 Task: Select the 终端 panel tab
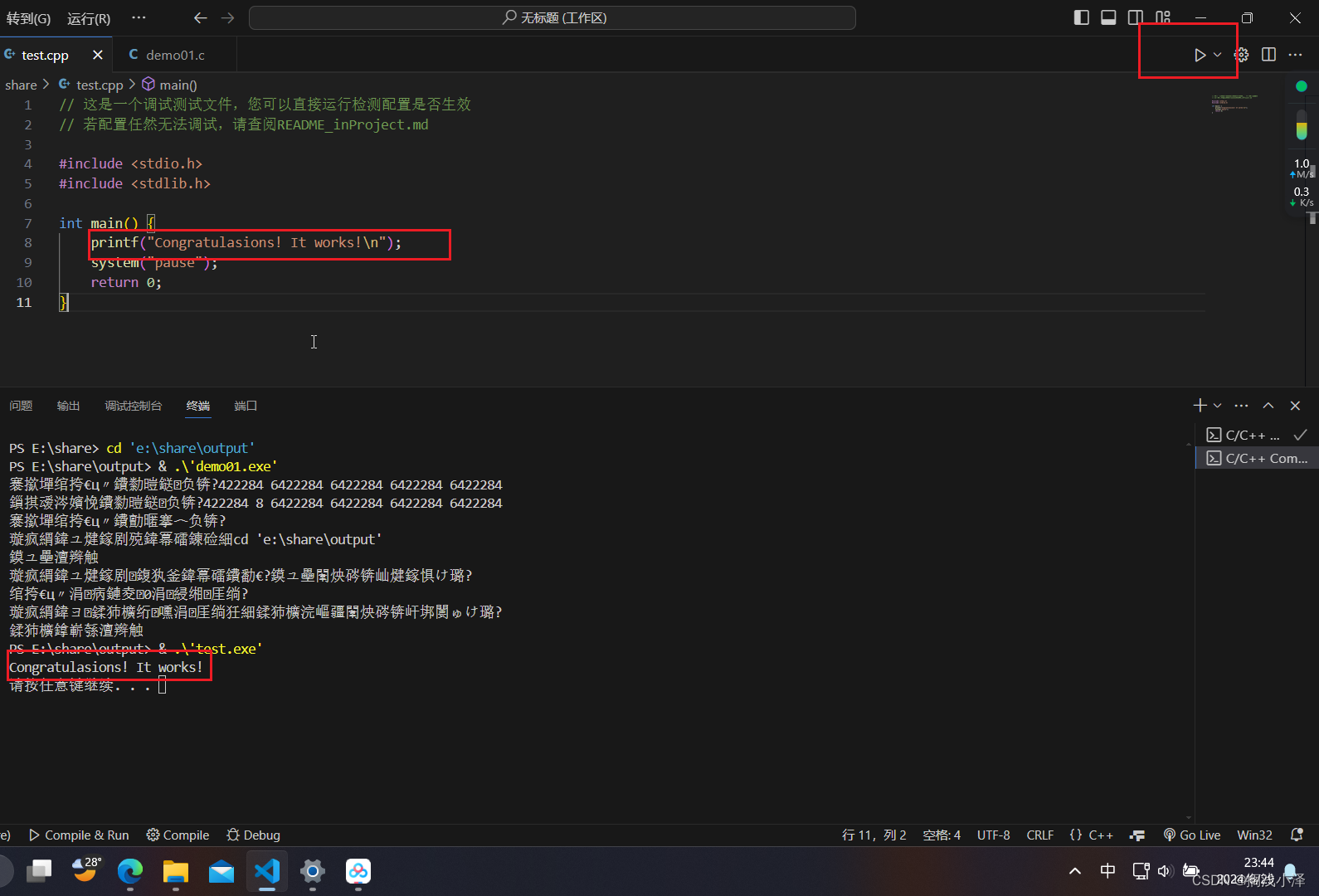(198, 406)
